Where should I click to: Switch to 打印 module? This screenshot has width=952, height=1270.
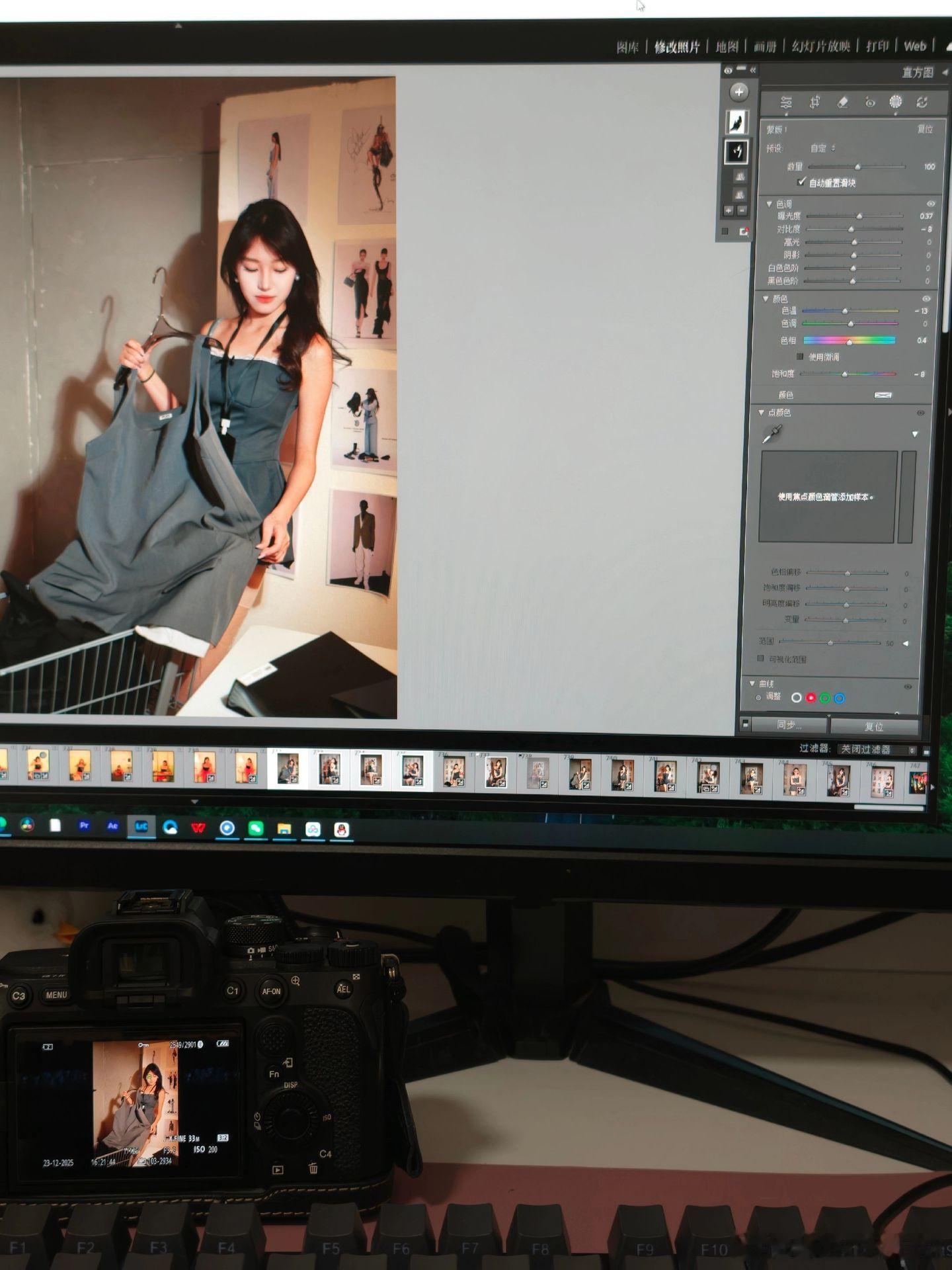point(877,46)
